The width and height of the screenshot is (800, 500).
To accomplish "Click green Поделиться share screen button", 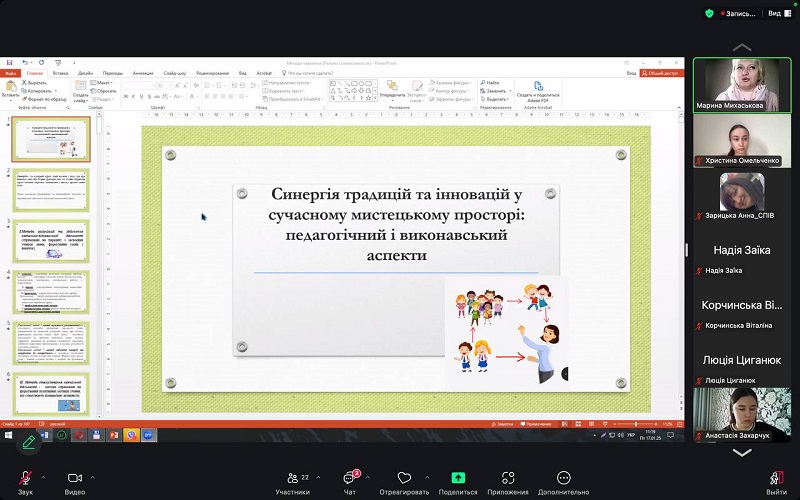I will 458,483.
